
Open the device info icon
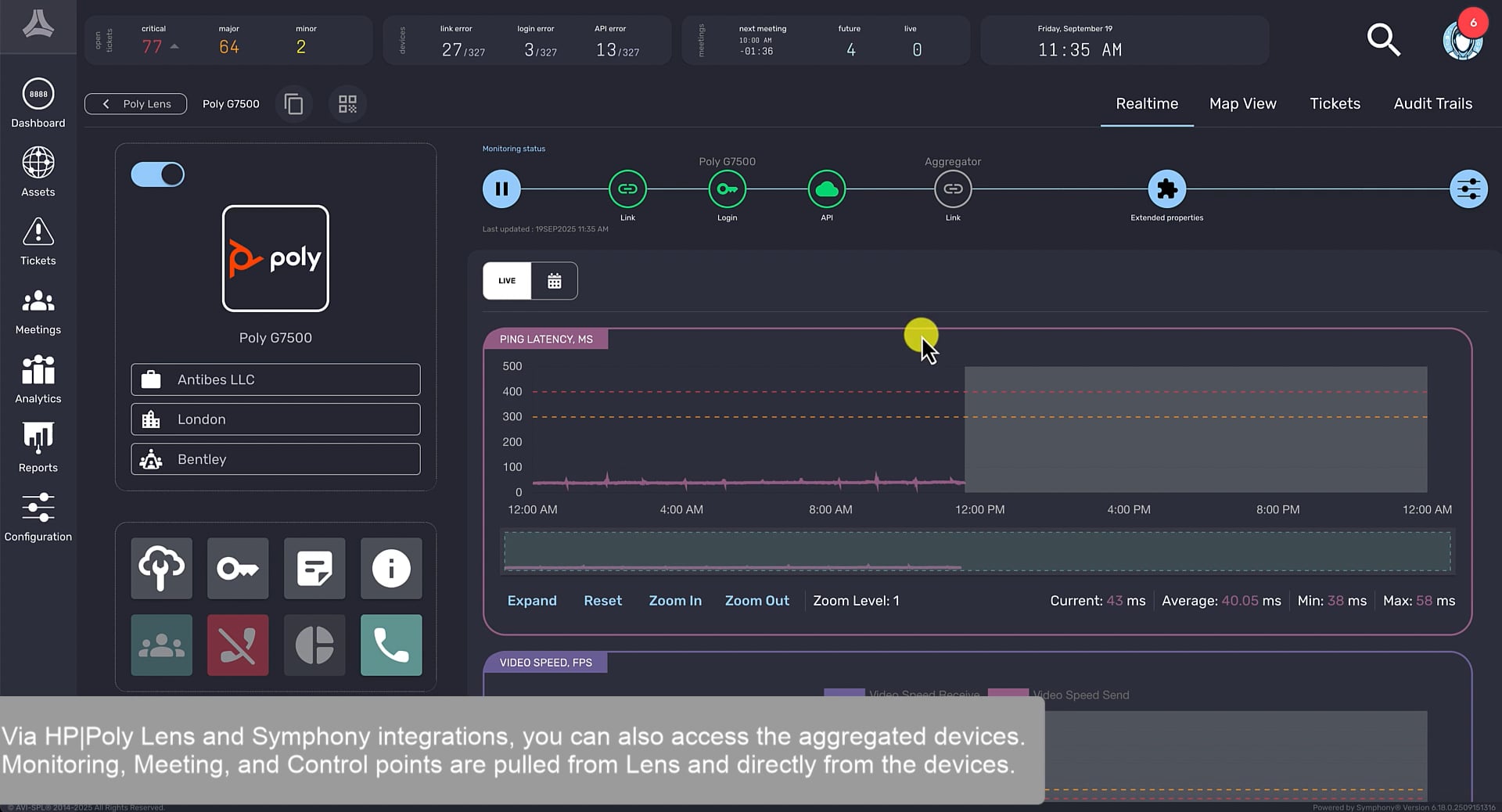pos(391,569)
